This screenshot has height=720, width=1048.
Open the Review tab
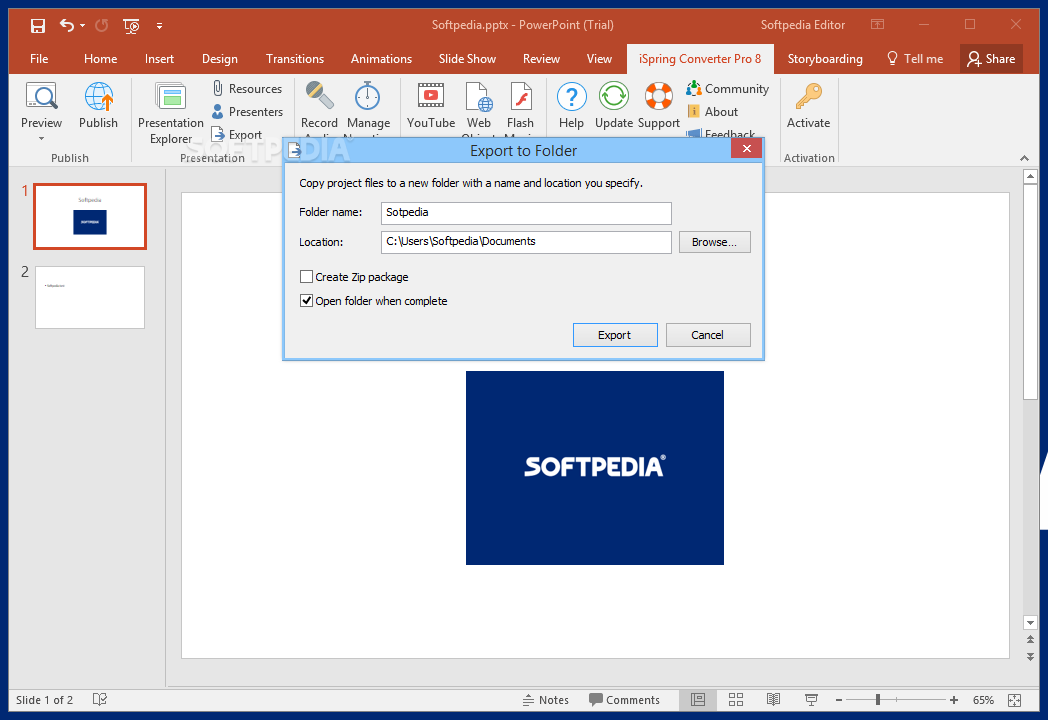(541, 59)
